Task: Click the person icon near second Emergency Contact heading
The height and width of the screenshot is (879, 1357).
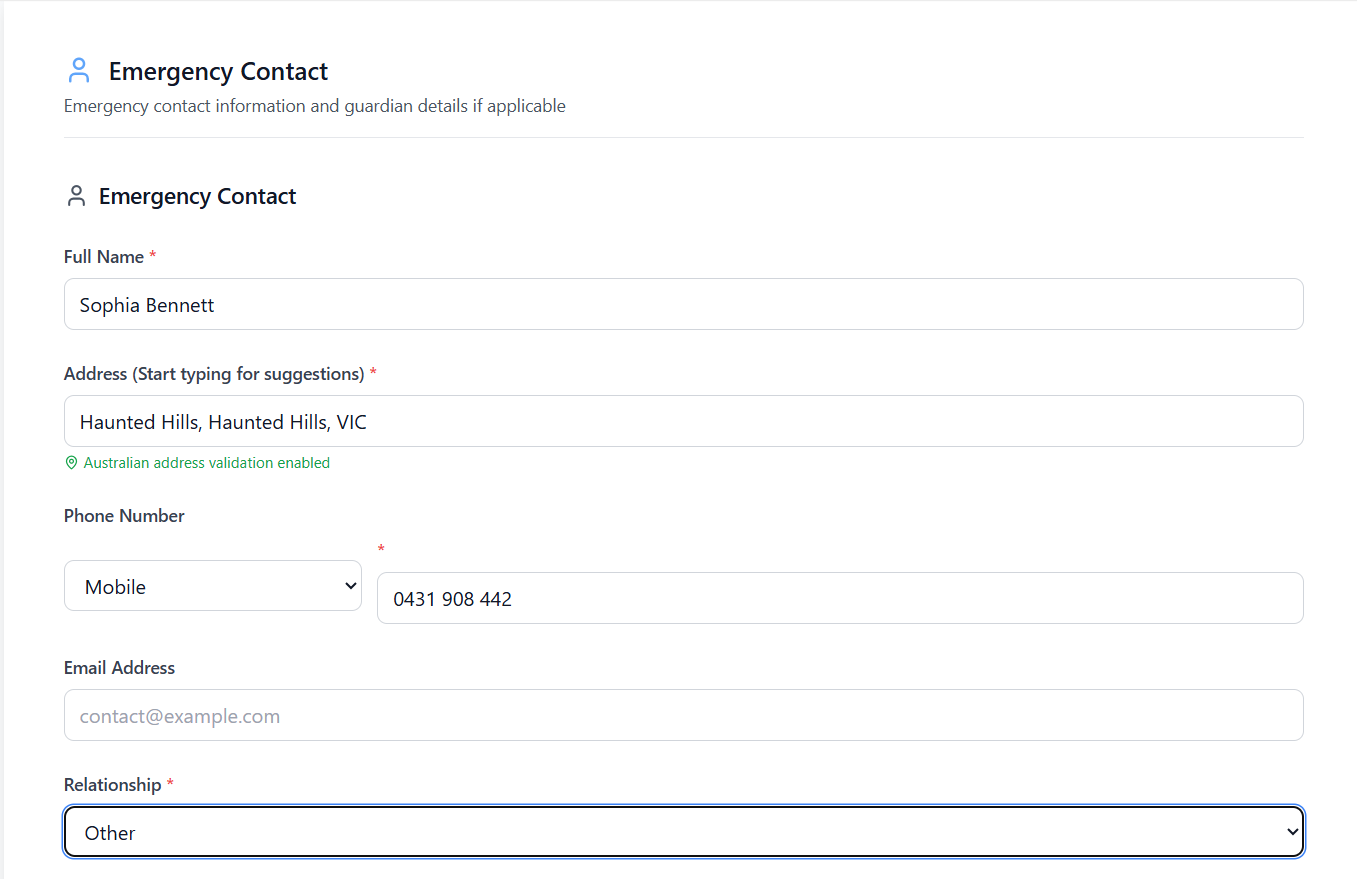Action: pyautogui.click(x=76, y=195)
